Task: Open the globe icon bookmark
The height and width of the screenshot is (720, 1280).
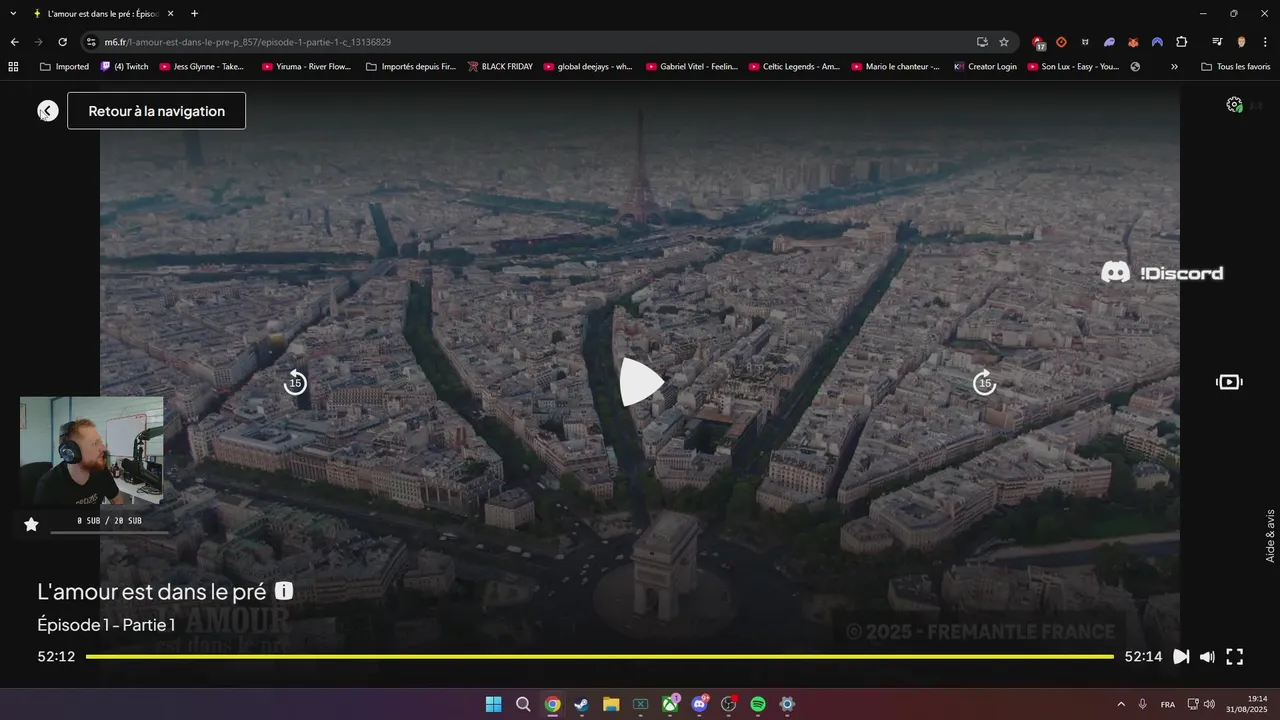Action: click(x=1135, y=67)
